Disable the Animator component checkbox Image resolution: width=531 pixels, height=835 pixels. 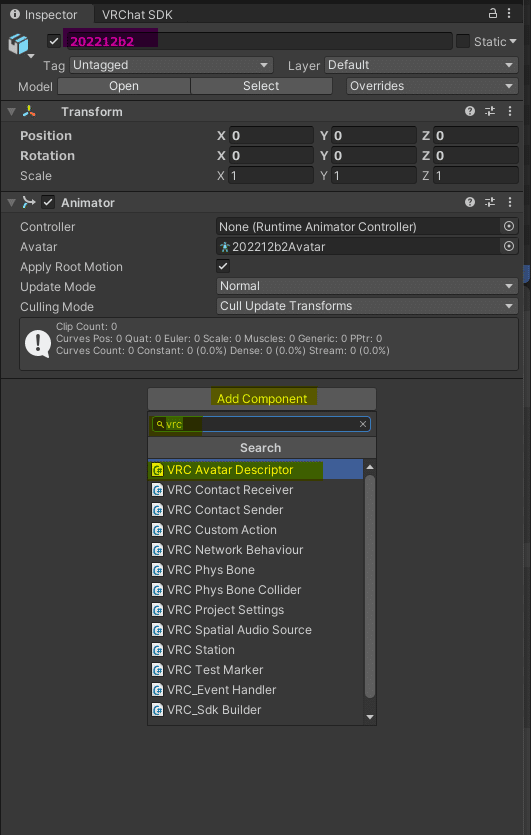click(x=48, y=202)
